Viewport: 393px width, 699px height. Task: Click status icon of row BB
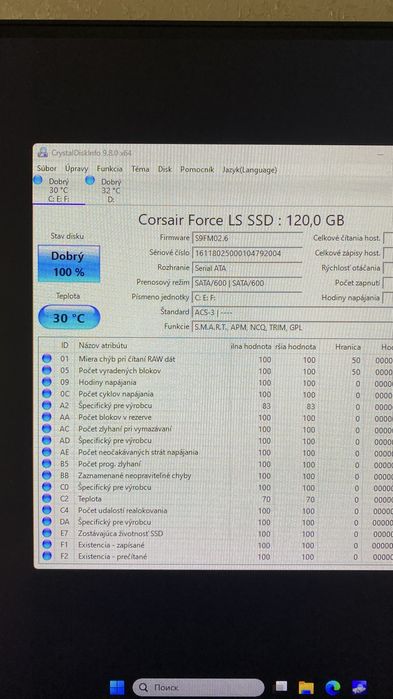47,475
